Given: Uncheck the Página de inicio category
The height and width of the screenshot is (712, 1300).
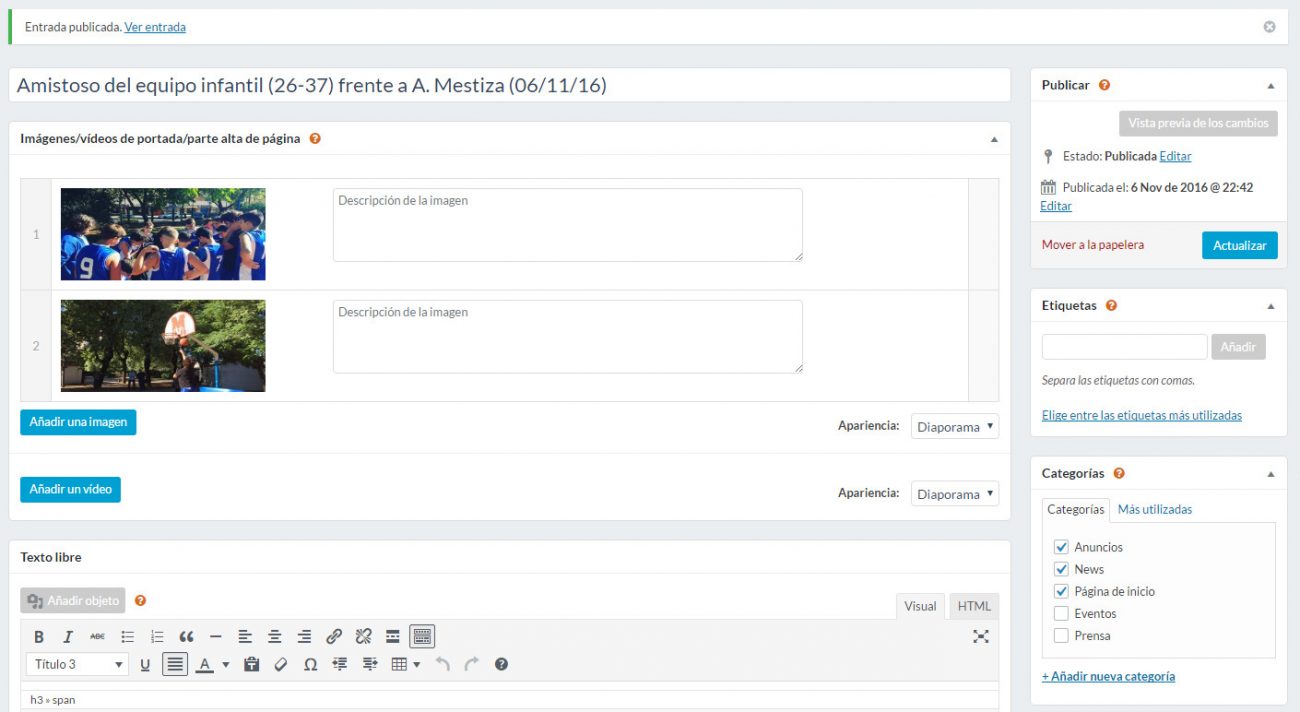Looking at the screenshot, I should click(1061, 591).
